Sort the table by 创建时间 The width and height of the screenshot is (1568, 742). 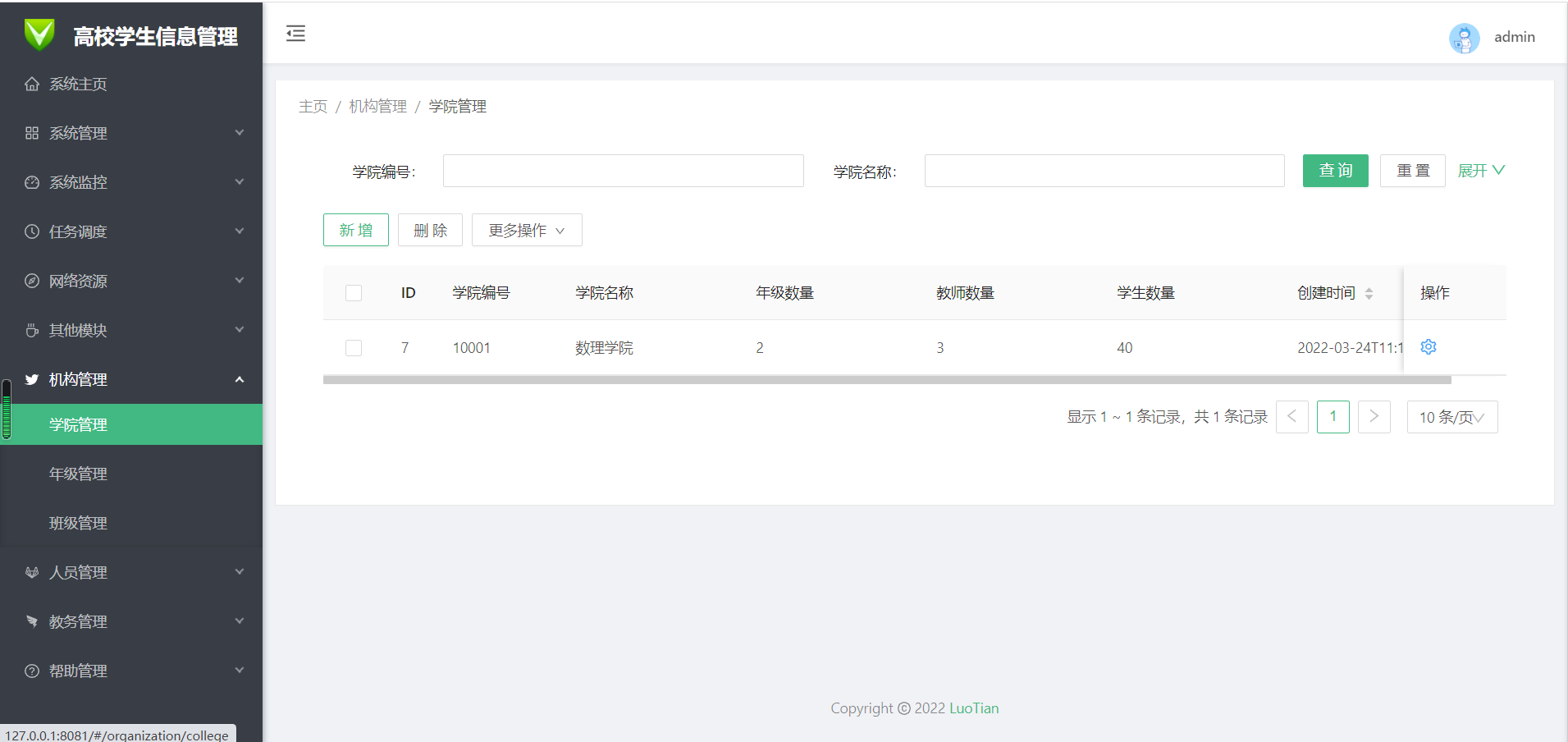point(1369,294)
